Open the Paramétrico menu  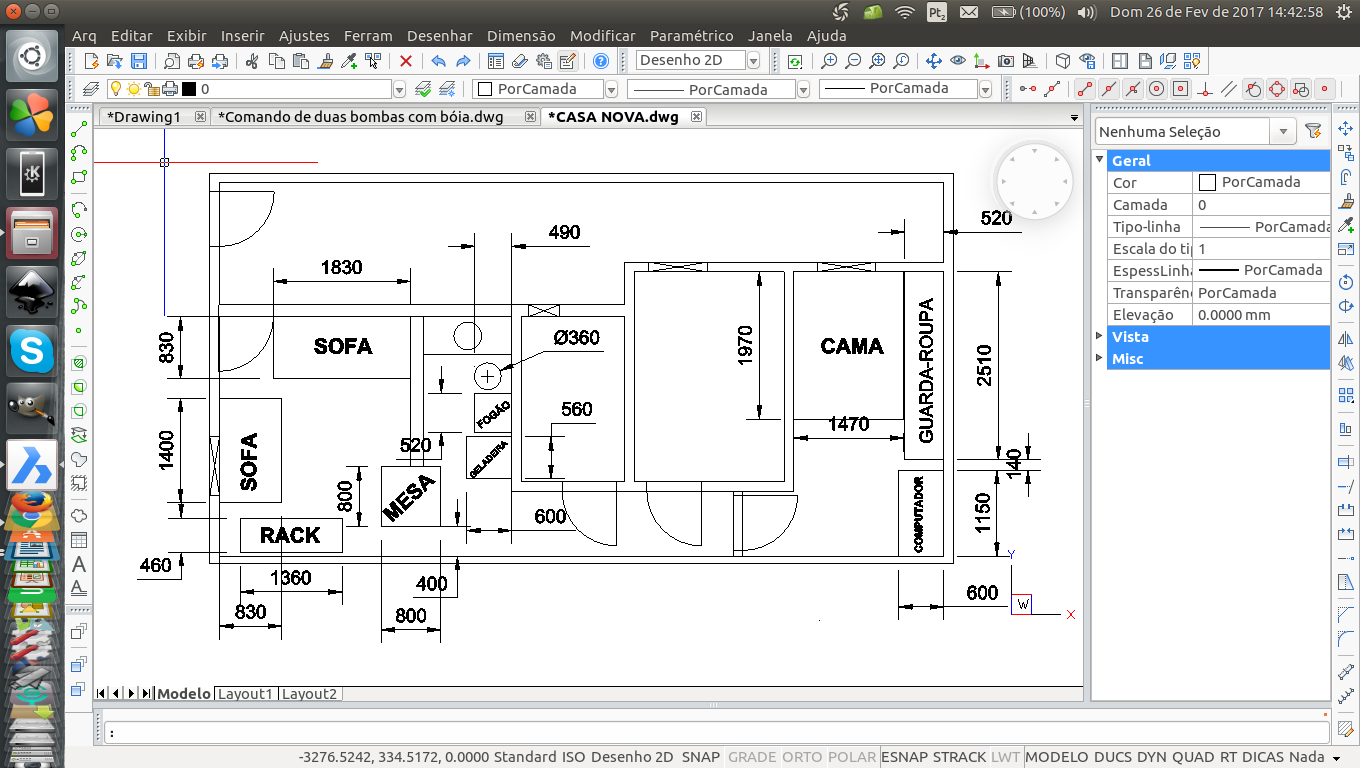[692, 35]
